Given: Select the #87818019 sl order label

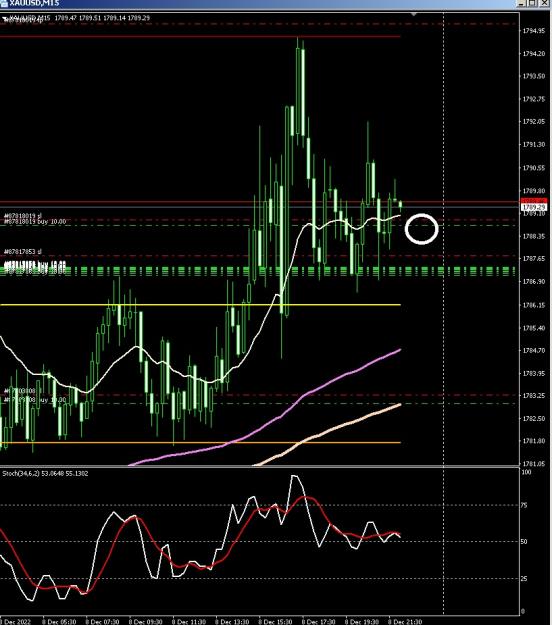Looking at the screenshot, I should pos(23,216).
